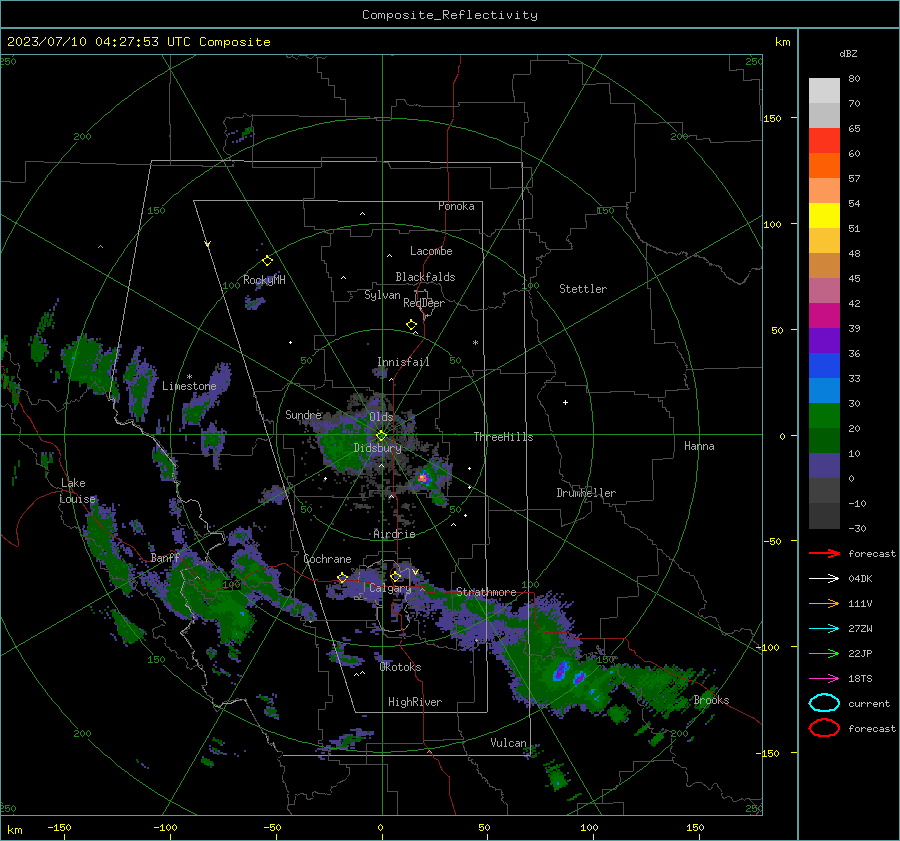Viewport: 900px width, 841px height.
Task: Click the Sundre city label
Action: pos(303,414)
